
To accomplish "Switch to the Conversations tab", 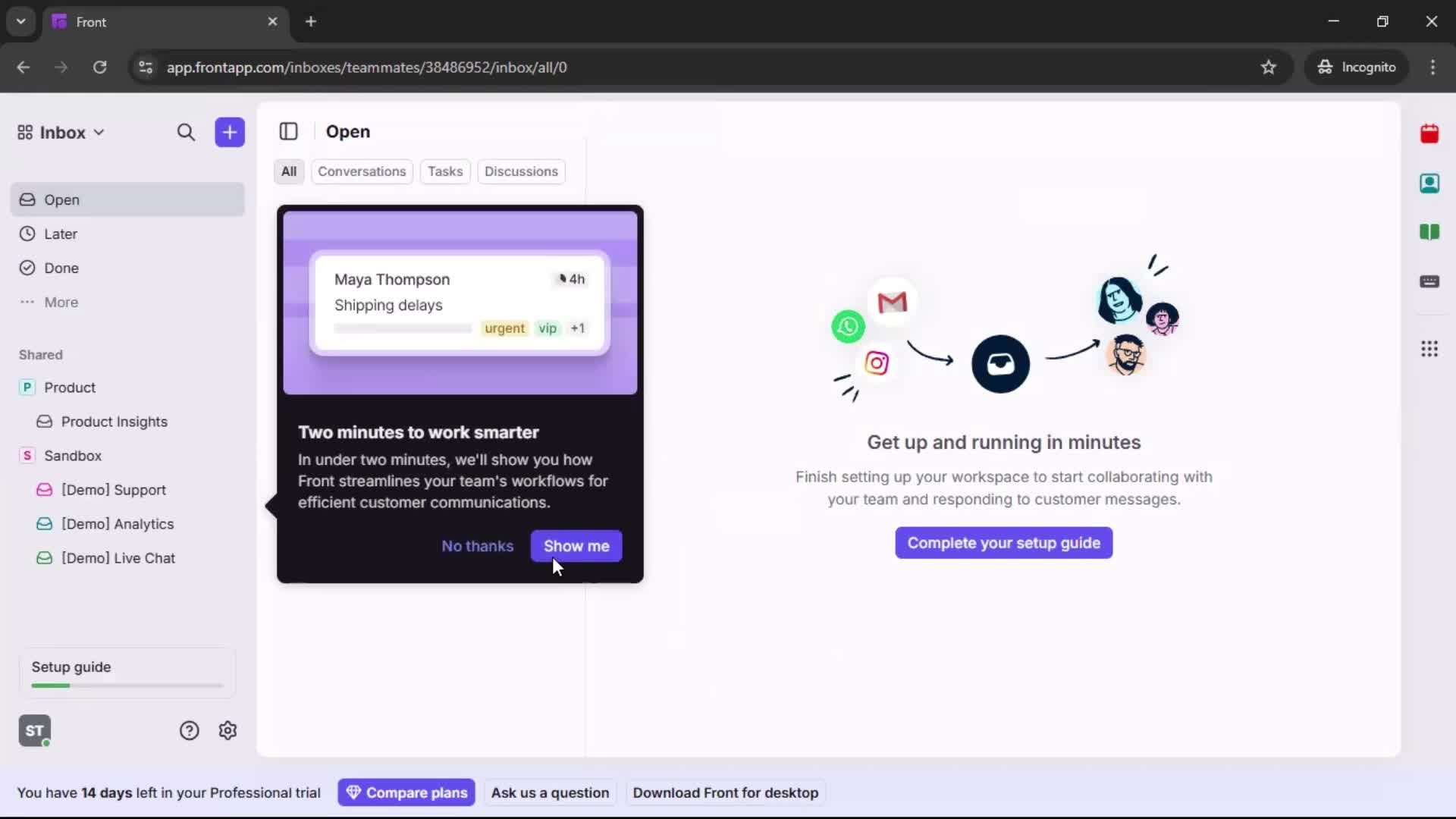I will pyautogui.click(x=362, y=171).
